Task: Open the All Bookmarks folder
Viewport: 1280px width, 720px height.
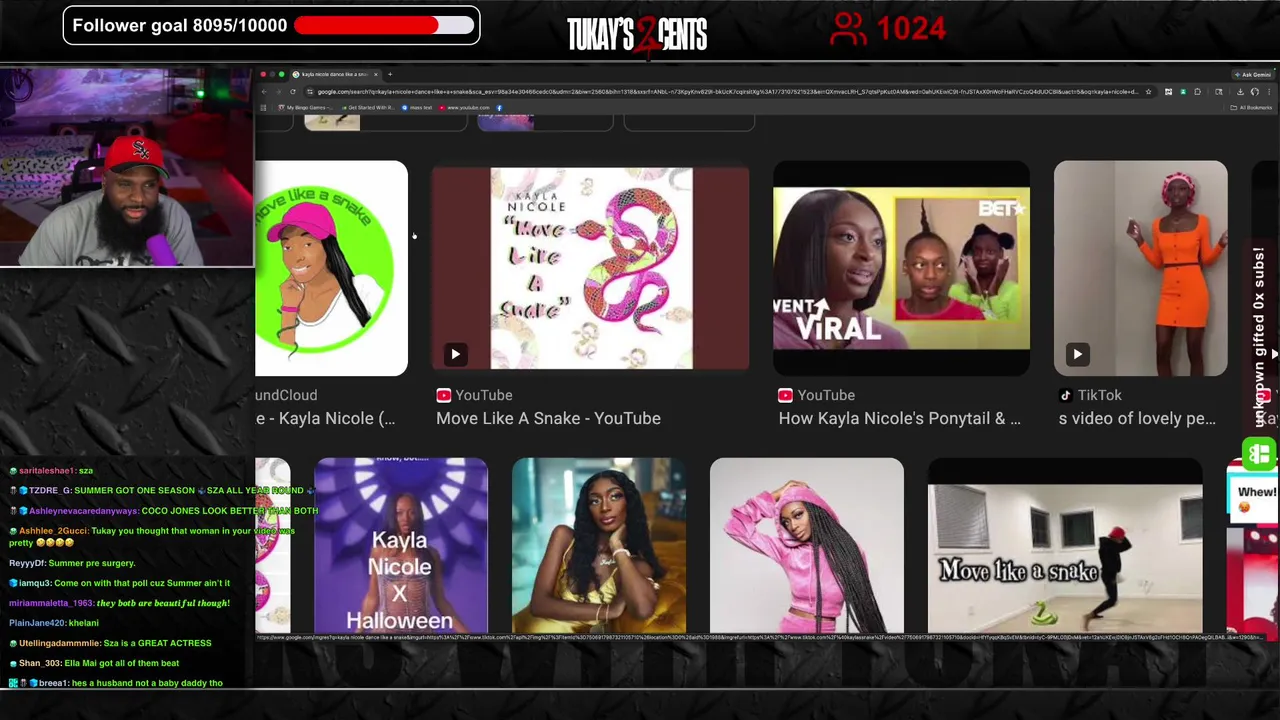Action: (1251, 107)
